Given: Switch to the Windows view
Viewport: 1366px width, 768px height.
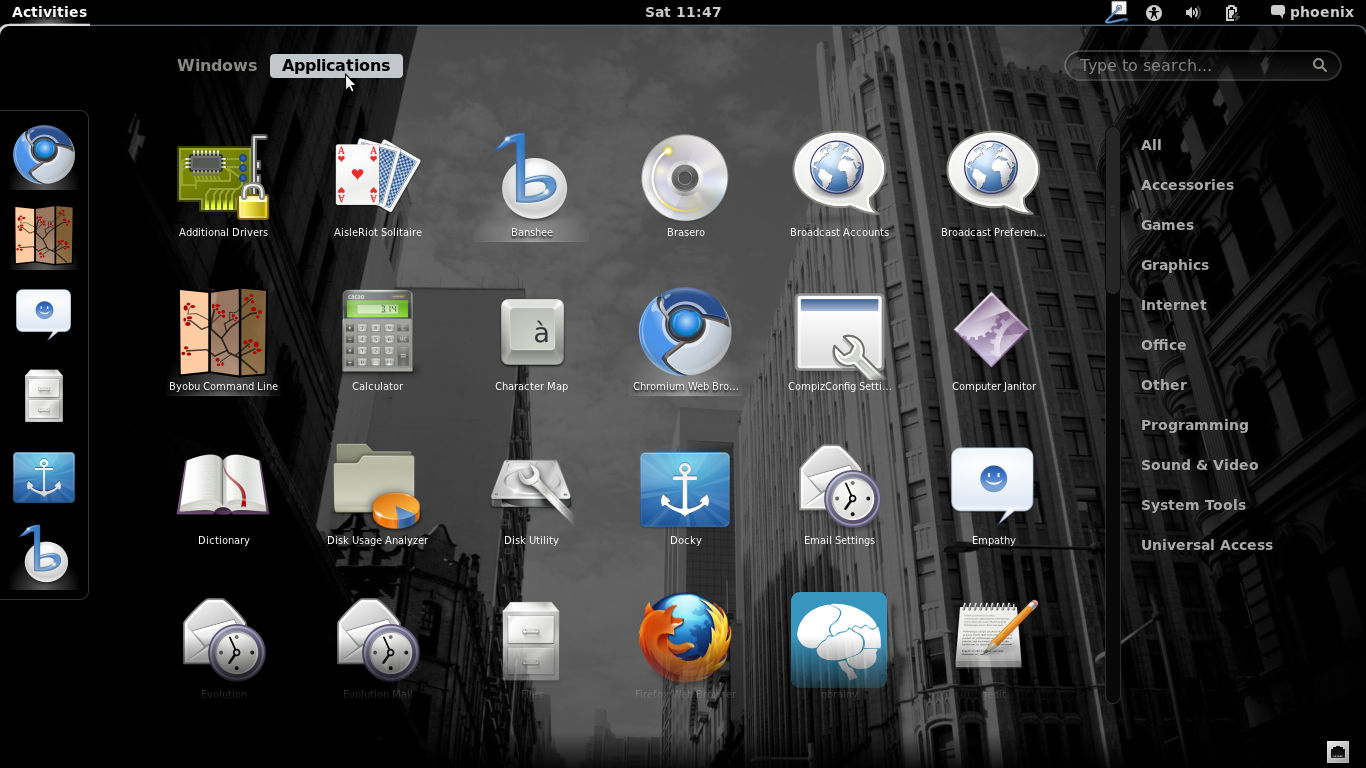Looking at the screenshot, I should tap(217, 65).
